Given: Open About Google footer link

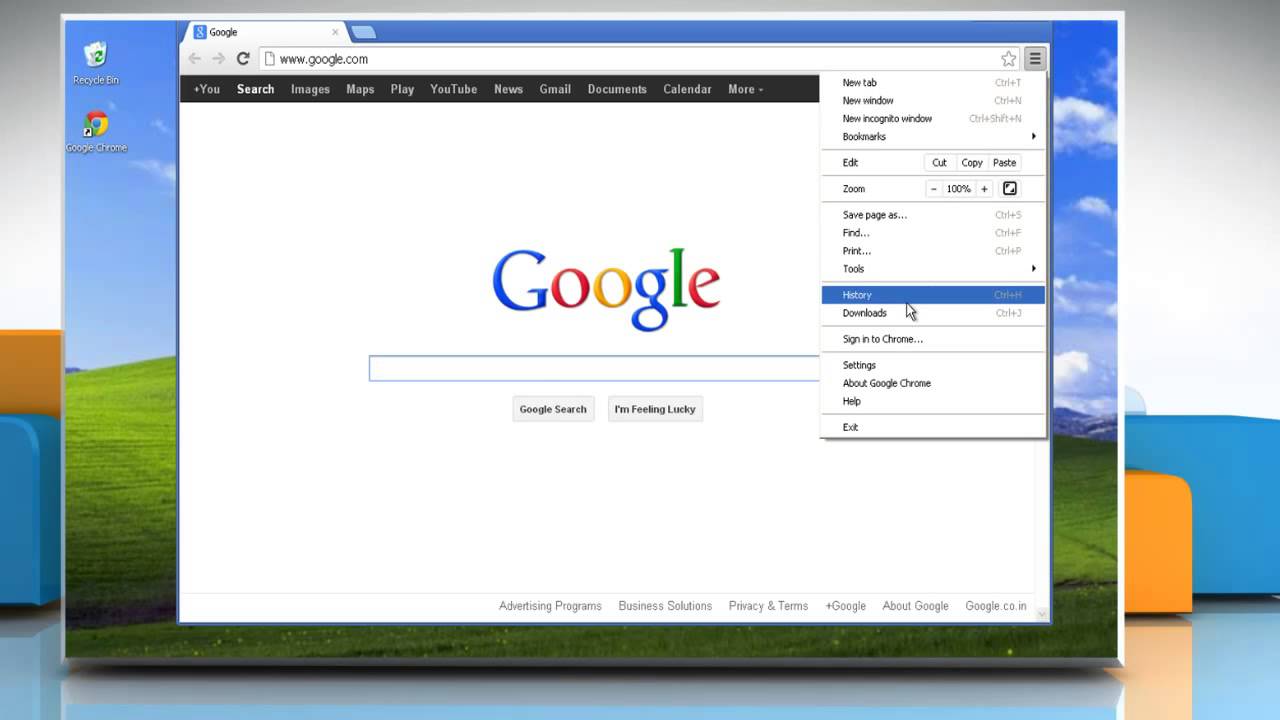Looking at the screenshot, I should (x=915, y=606).
